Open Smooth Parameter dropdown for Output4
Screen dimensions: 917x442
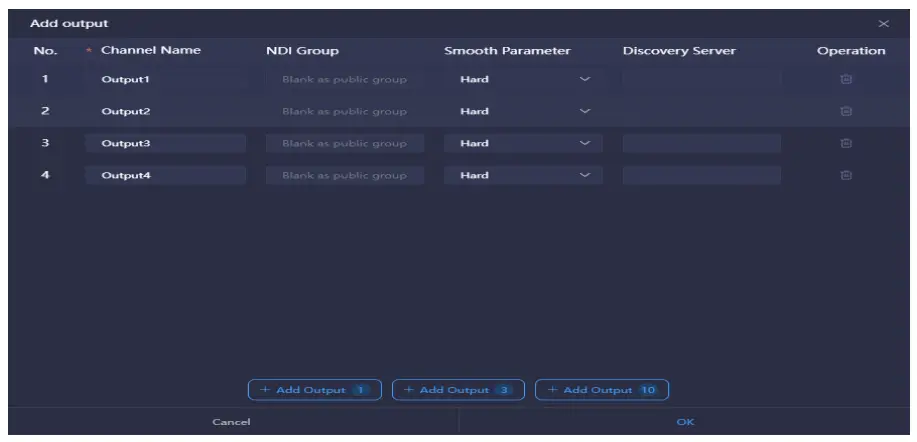pos(523,175)
